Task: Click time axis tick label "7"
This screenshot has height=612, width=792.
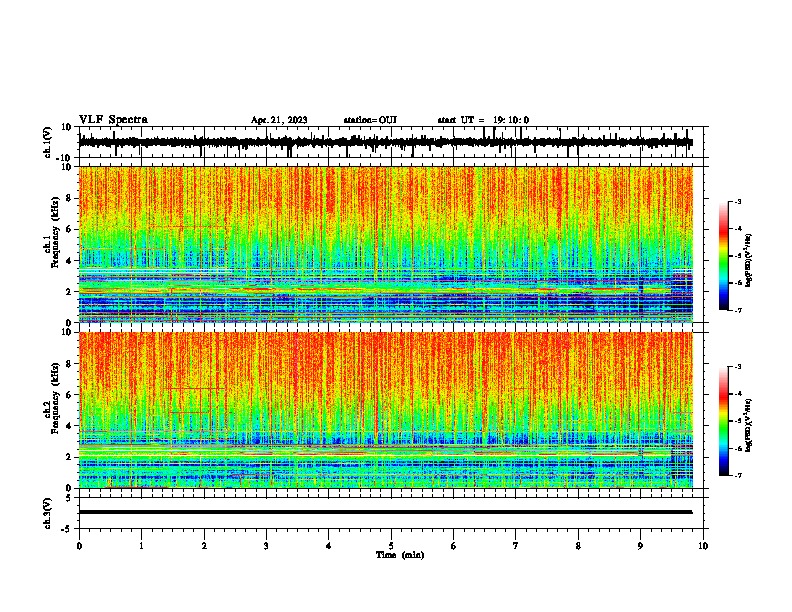Action: pyautogui.click(x=516, y=546)
